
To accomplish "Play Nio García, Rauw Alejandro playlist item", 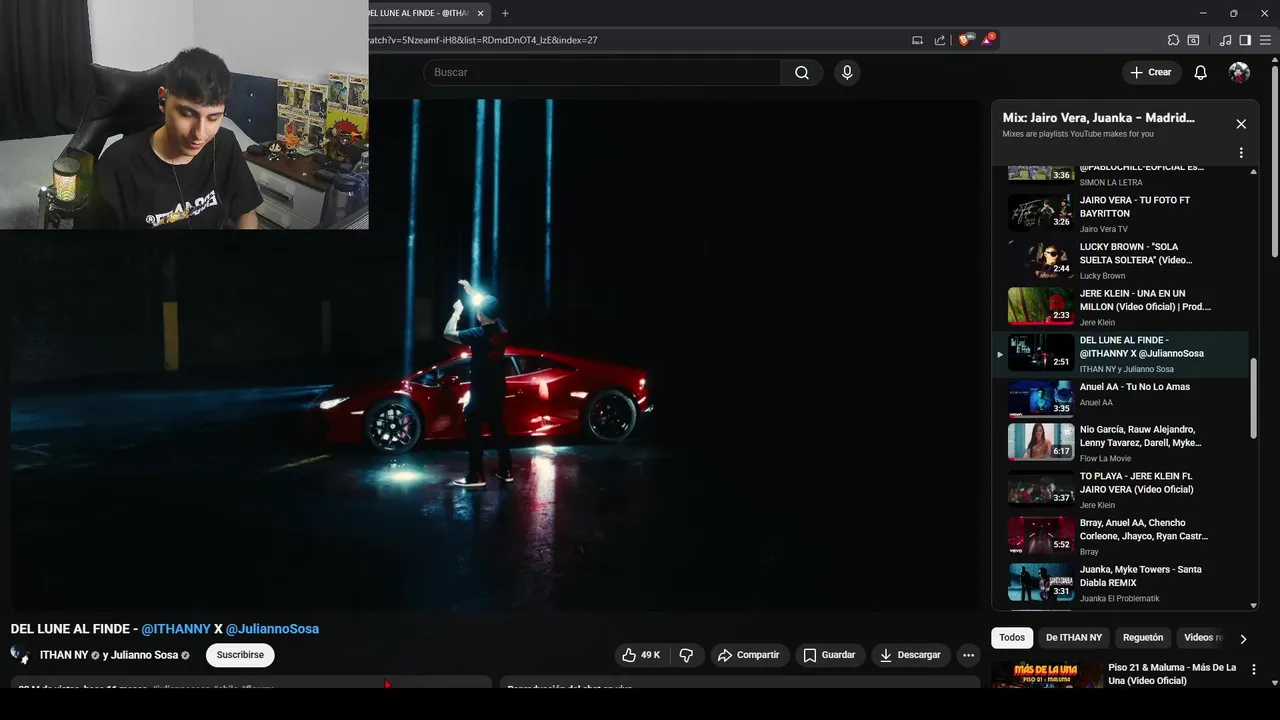I will coord(1120,443).
